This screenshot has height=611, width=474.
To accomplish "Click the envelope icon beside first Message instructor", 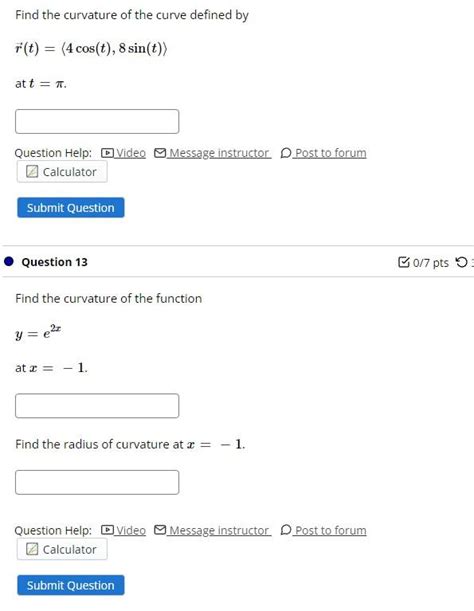I will click(x=160, y=153).
